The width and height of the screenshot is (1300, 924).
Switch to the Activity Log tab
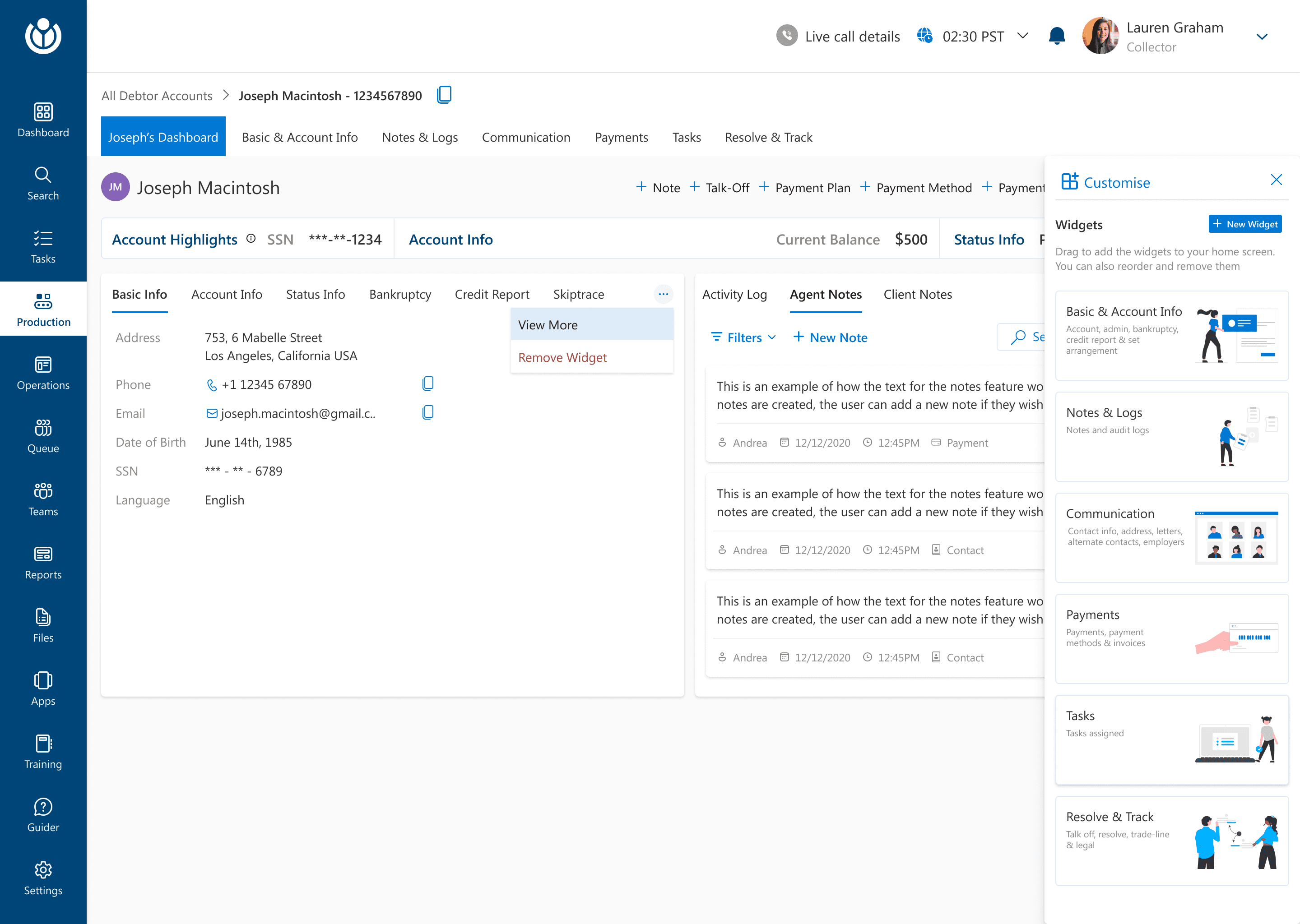734,294
